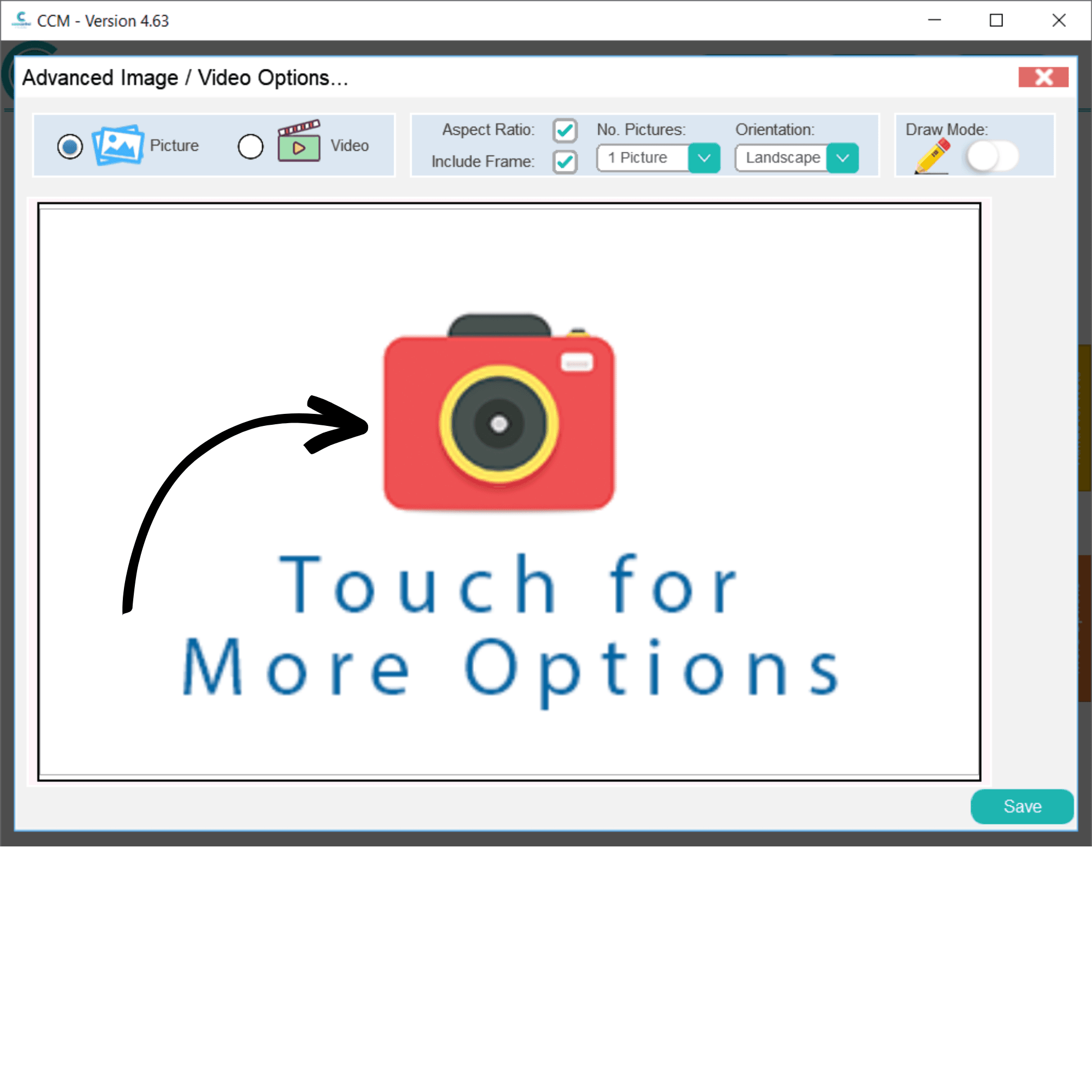1092x1092 pixels.
Task: Minimize the CCM window
Action: [935, 20]
